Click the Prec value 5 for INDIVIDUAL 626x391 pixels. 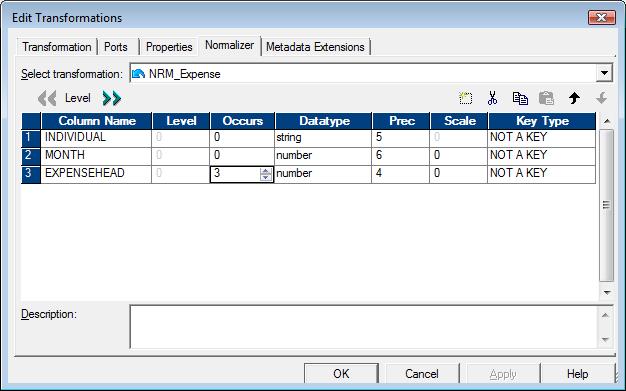pyautogui.click(x=401, y=137)
